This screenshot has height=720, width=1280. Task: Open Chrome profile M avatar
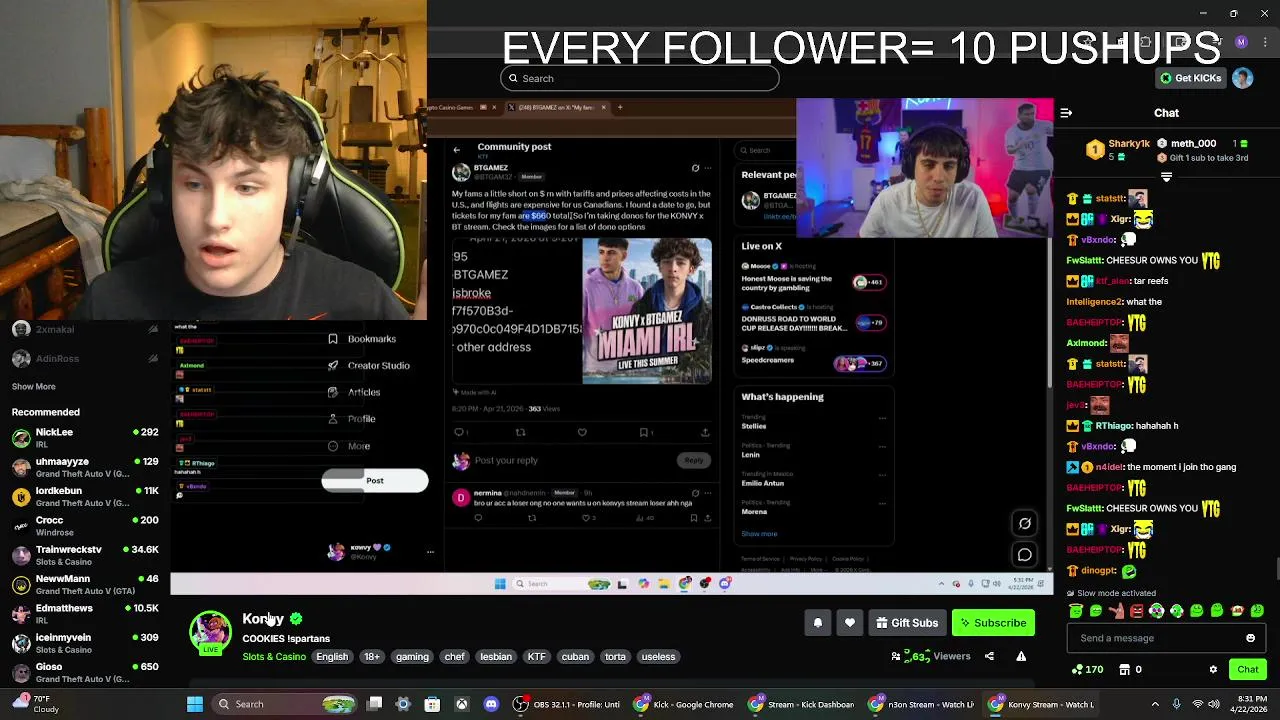pos(1241,42)
